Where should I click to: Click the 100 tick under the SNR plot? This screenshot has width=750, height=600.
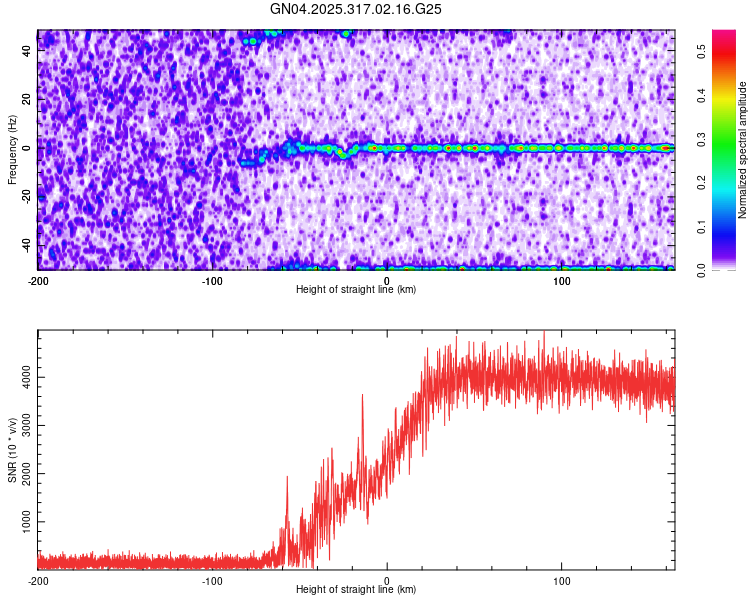coord(562,580)
